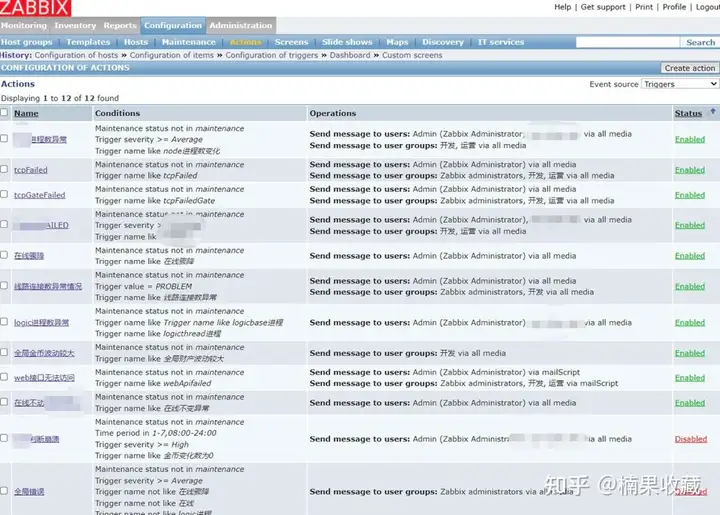
Task: Toggle Enabled status of tcpGateFailed action
Action: point(690,195)
